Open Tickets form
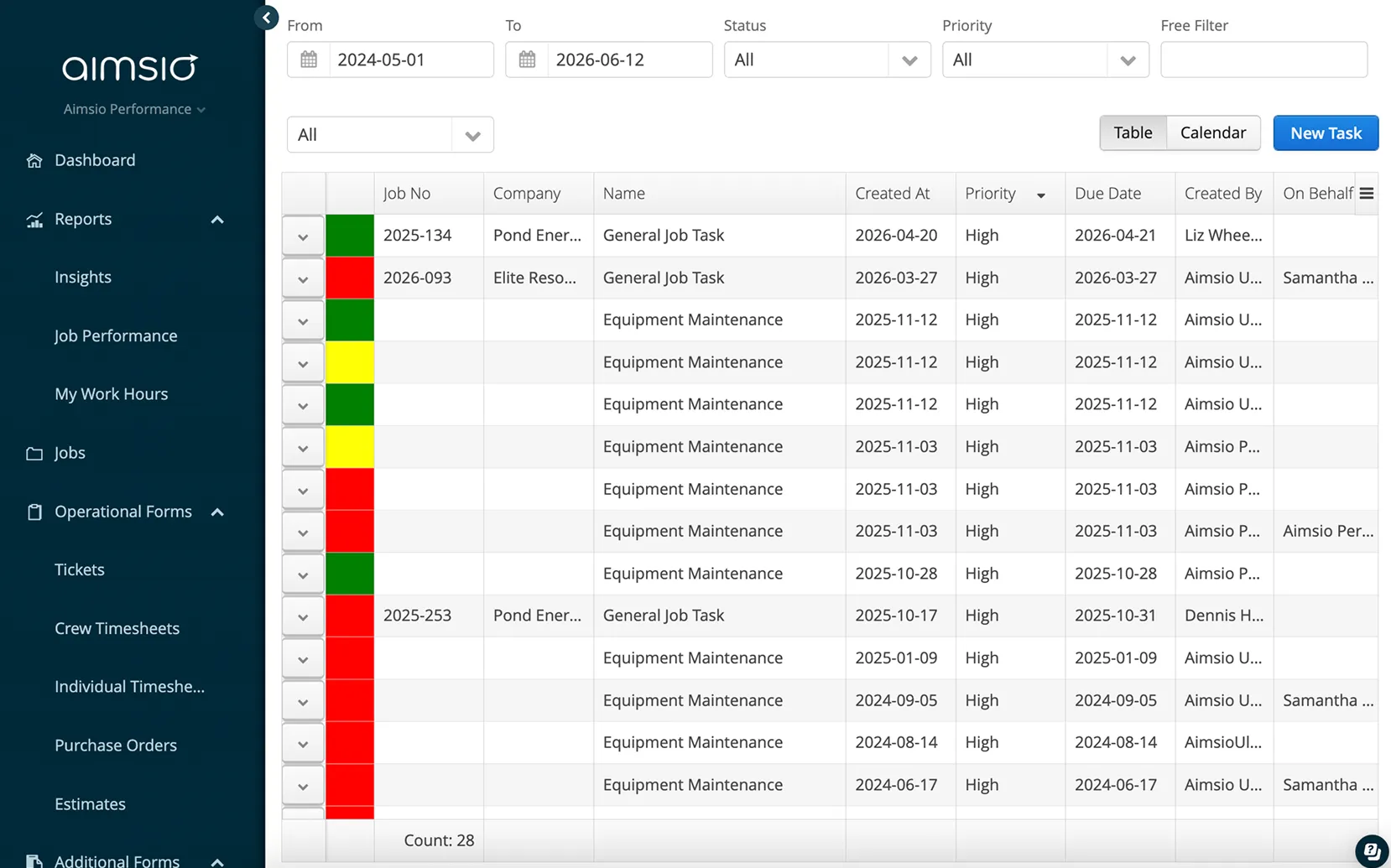 tap(80, 569)
